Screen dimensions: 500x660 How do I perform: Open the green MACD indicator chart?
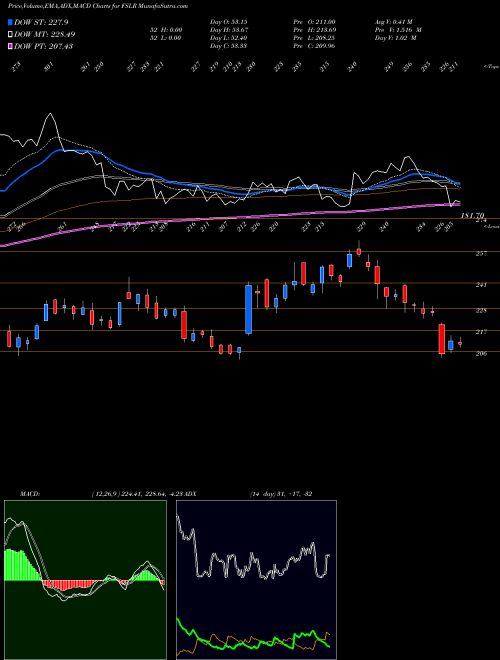(85, 580)
